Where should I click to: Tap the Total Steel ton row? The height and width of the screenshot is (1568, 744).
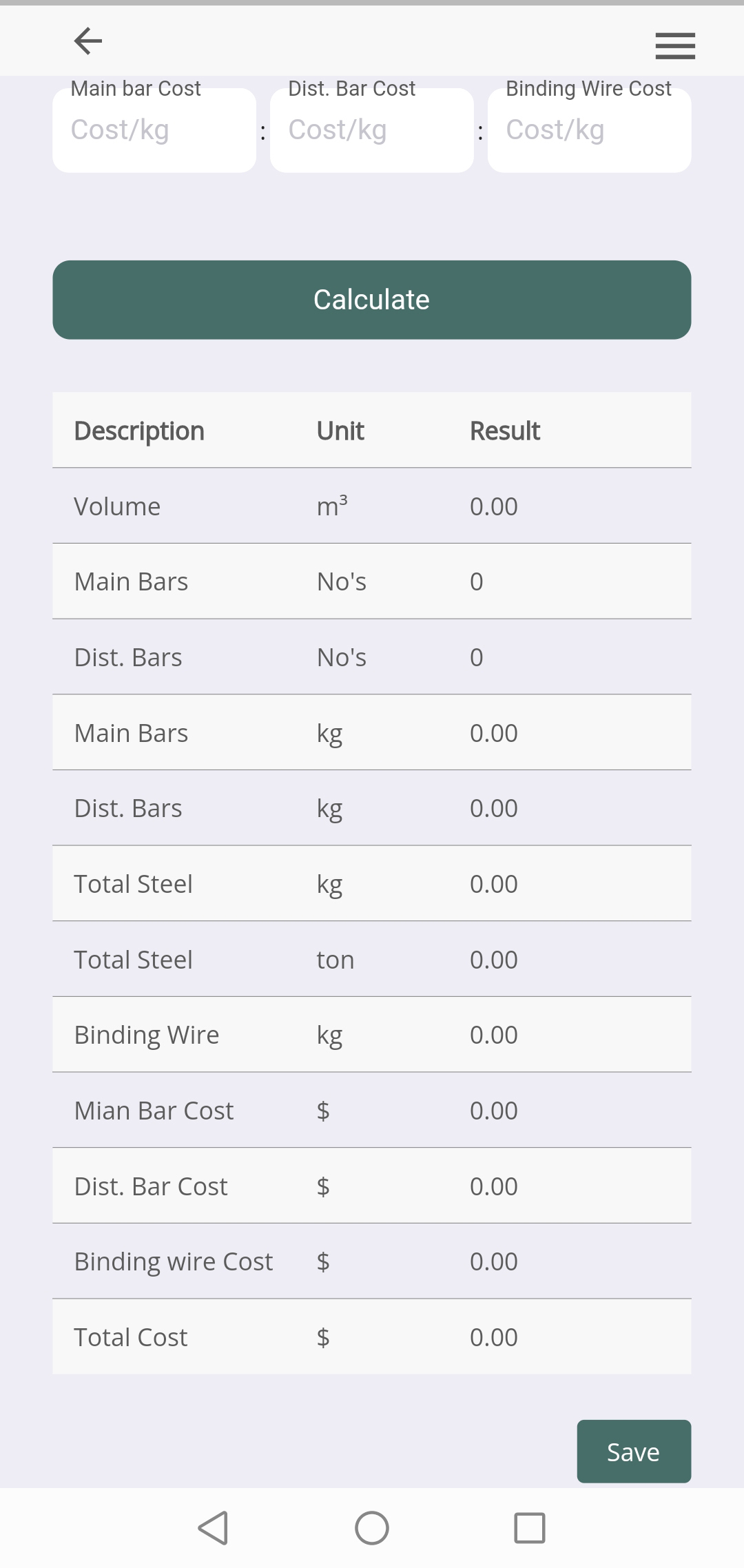(x=371, y=960)
